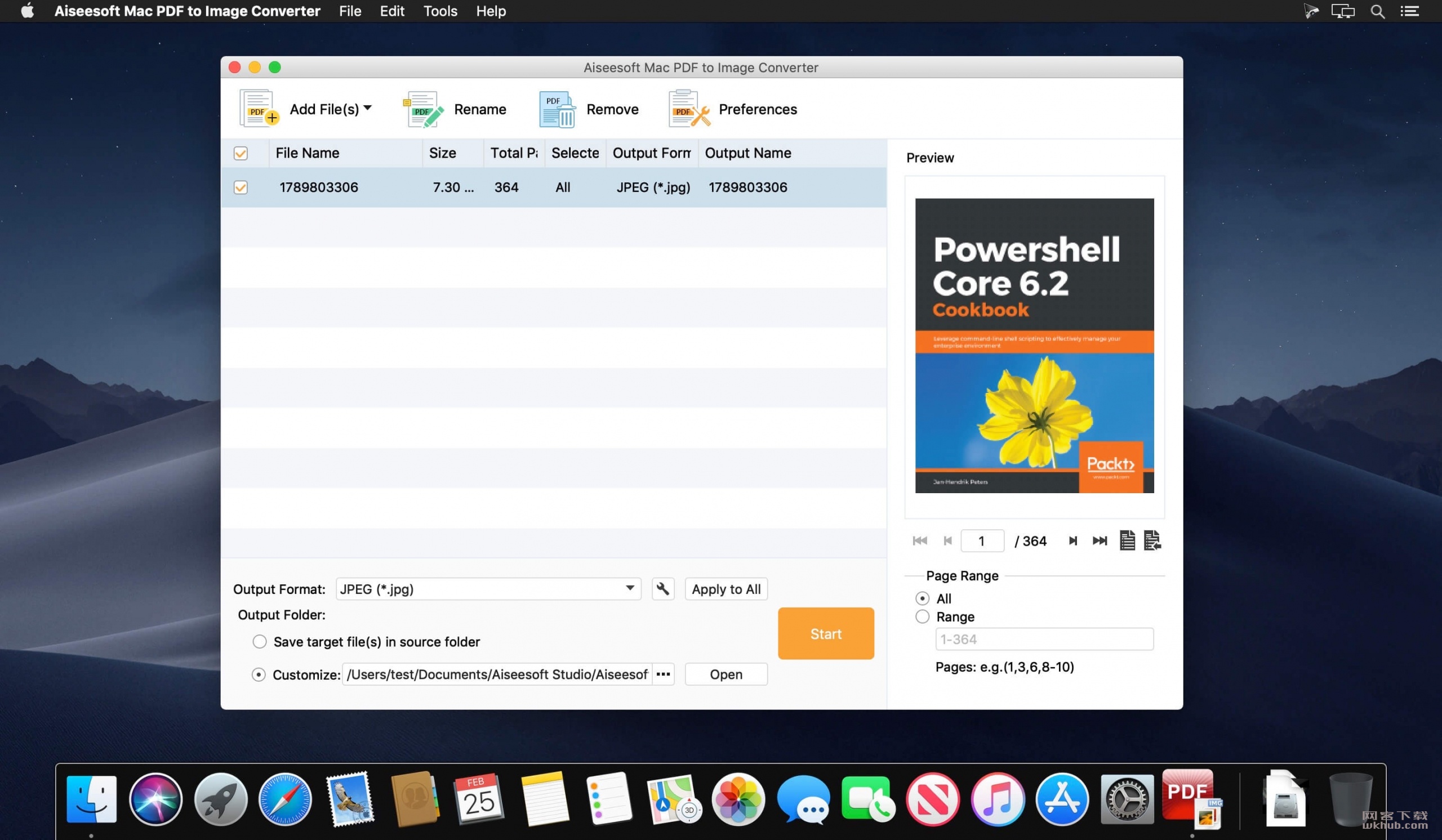Select the JPEG (*.jpg) cell in file row
1442x840 pixels.
[653, 187]
